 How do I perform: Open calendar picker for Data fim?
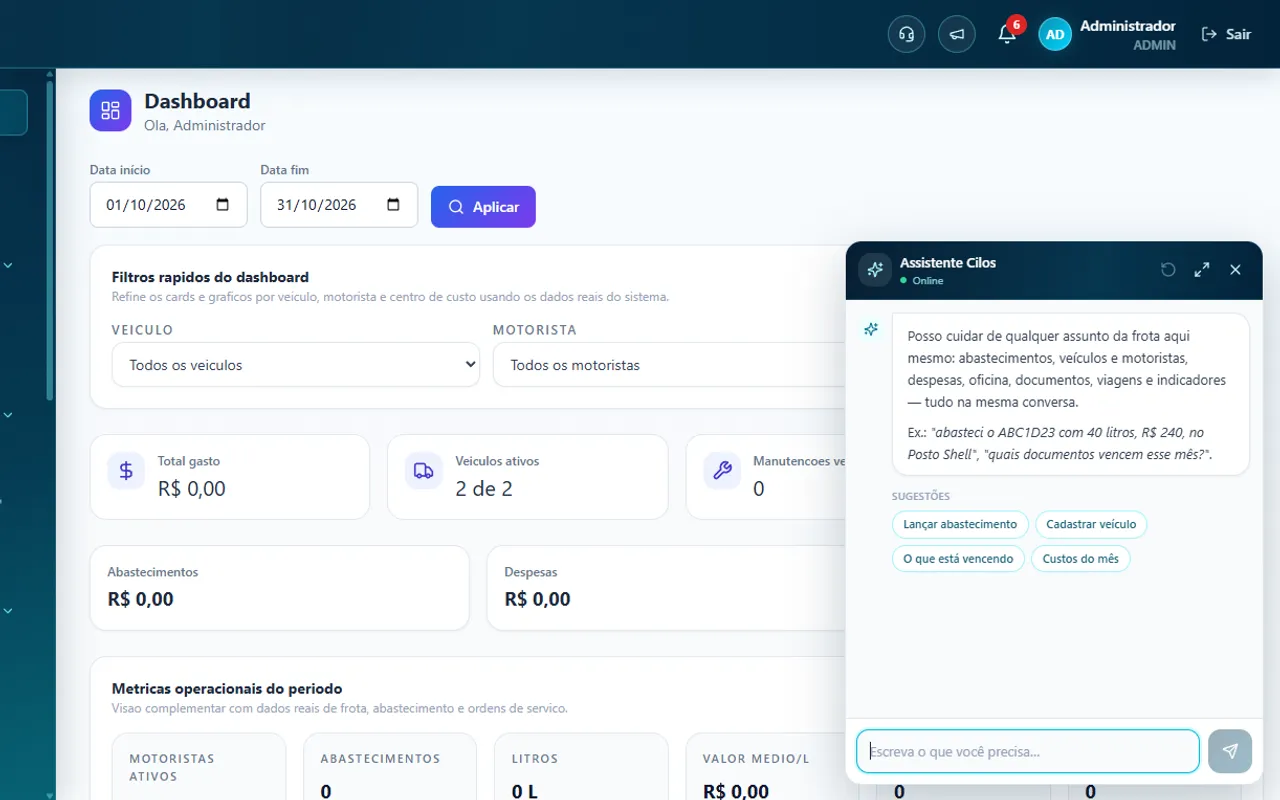(x=393, y=205)
